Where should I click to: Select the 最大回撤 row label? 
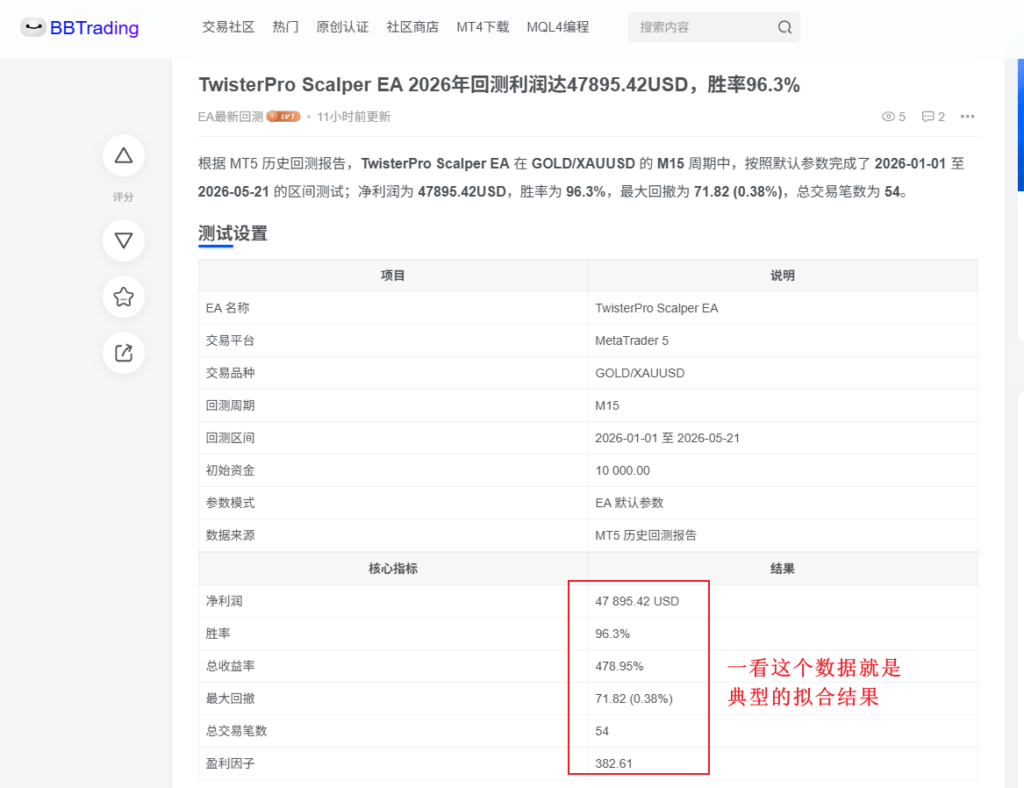click(230, 699)
